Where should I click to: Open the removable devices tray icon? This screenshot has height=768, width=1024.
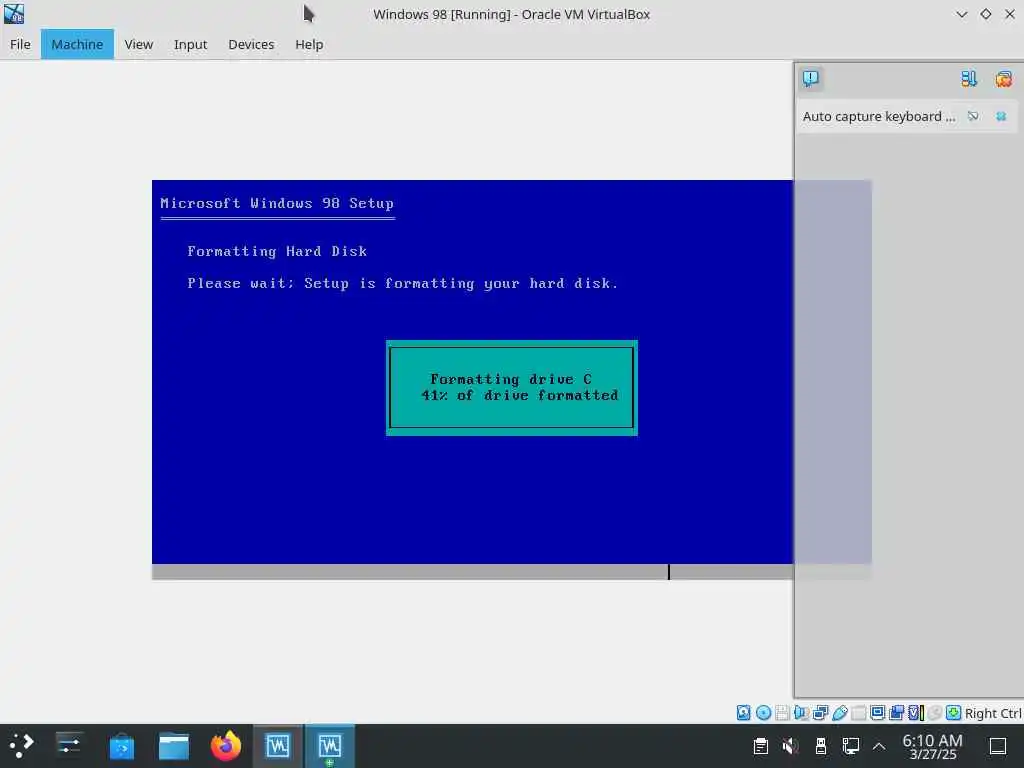point(821,745)
